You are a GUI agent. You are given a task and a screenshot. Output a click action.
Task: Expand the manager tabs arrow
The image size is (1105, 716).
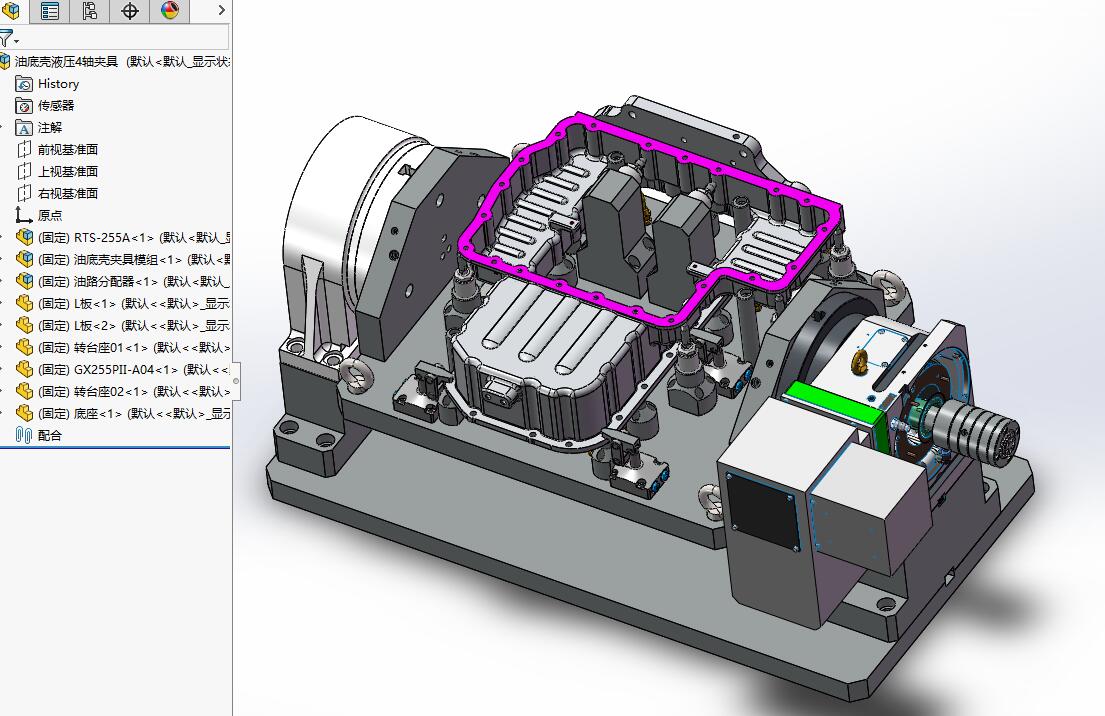click(221, 11)
